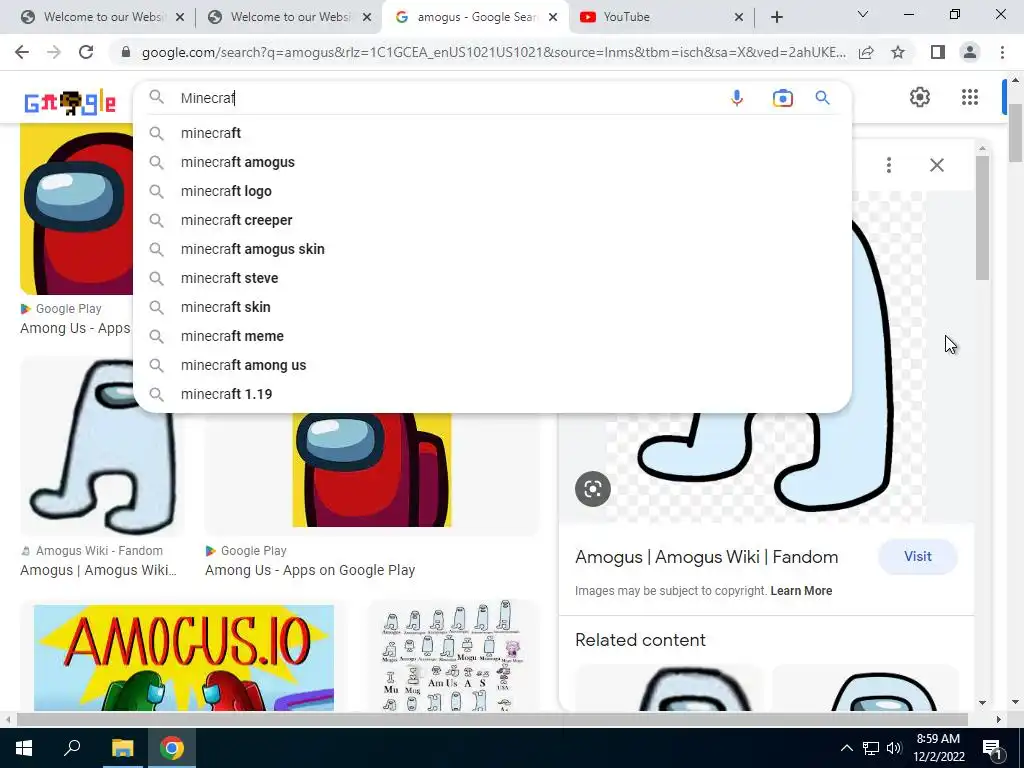The image size is (1024, 768).
Task: Click the Chrome taskbar icon
Action: pyautogui.click(x=172, y=748)
